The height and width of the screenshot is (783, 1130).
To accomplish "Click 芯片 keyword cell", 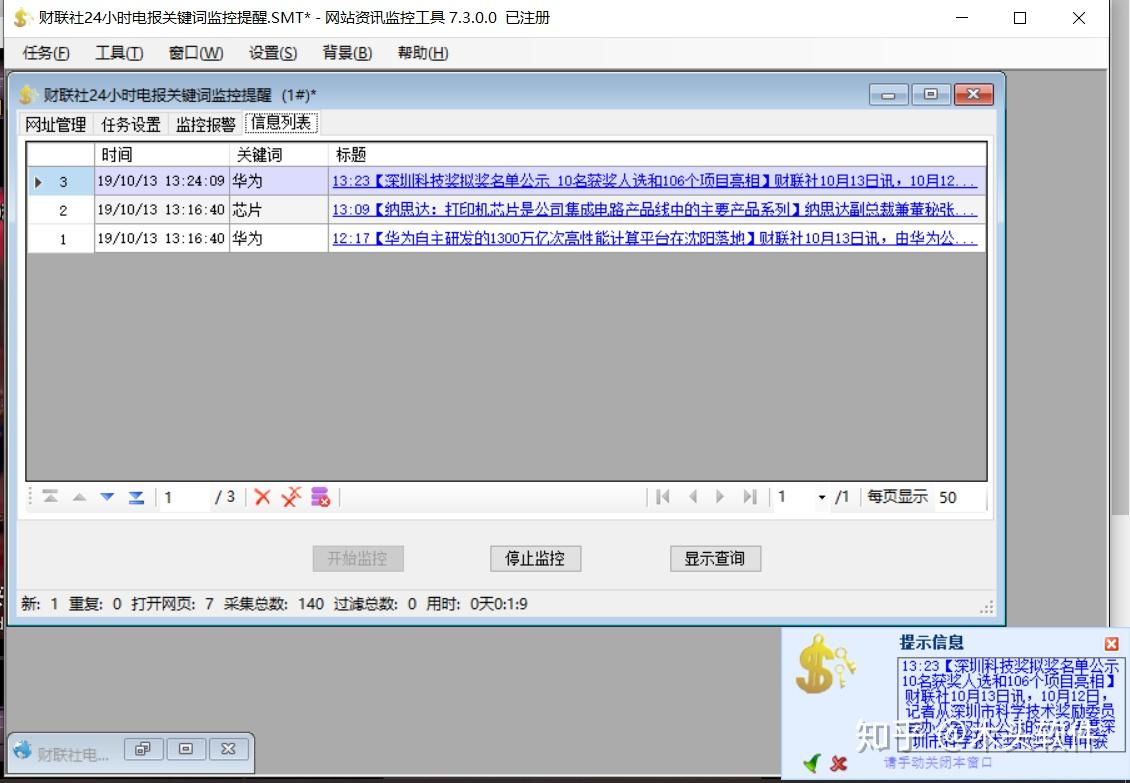I will [x=279, y=210].
